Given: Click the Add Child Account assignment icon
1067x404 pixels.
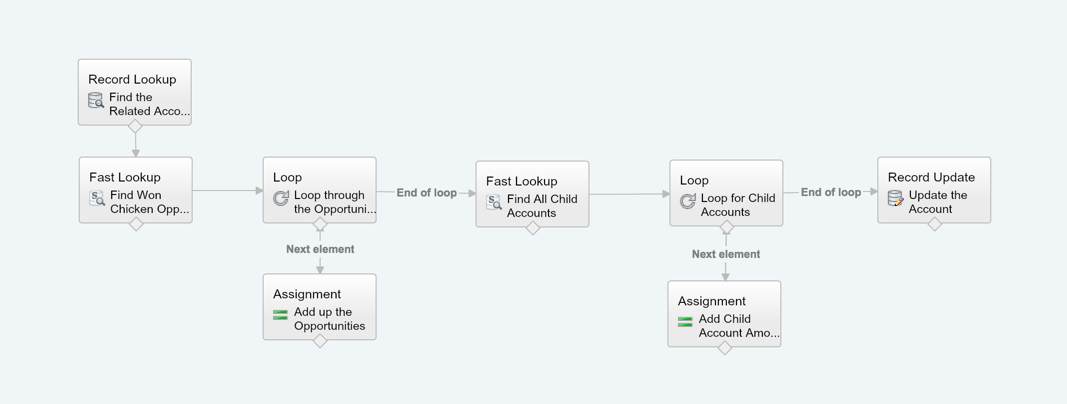Looking at the screenshot, I should tap(685, 322).
